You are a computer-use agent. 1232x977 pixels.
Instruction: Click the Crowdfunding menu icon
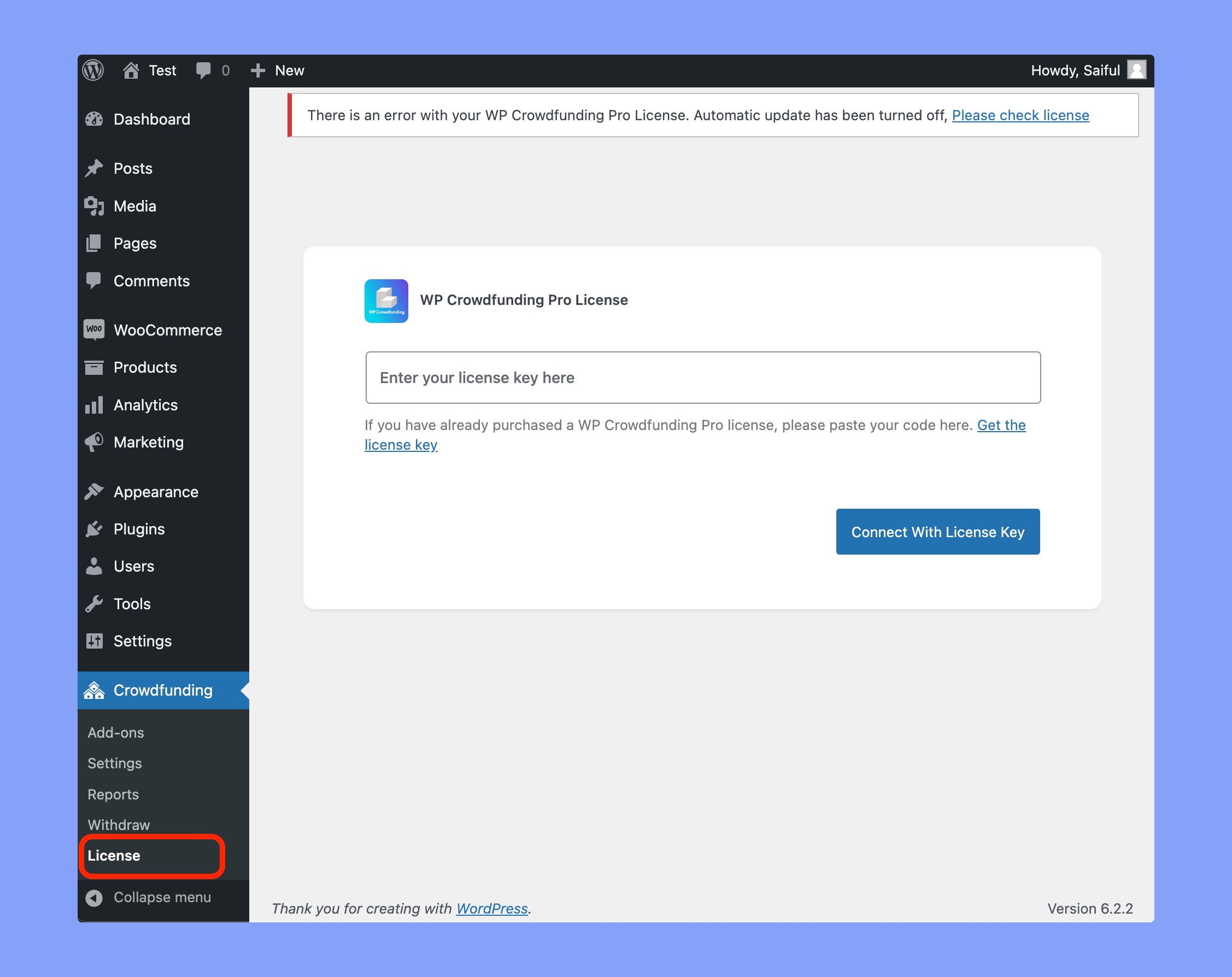[x=97, y=690]
